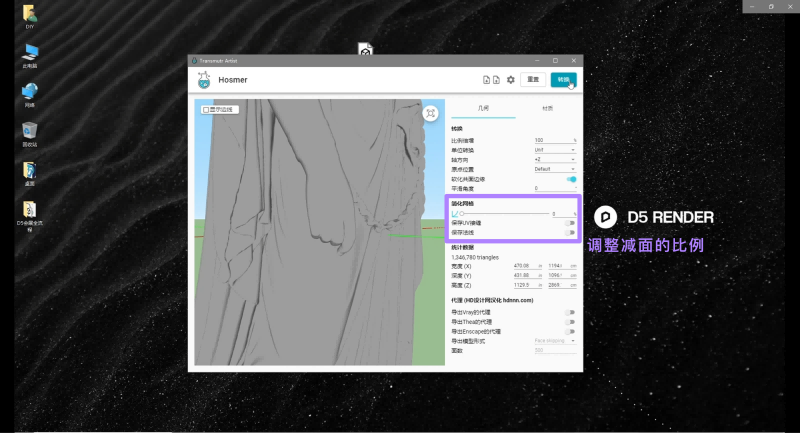Toggle the 导出Enscape的代理 switch
Image resolution: width=800 pixels, height=433 pixels.
pos(571,331)
